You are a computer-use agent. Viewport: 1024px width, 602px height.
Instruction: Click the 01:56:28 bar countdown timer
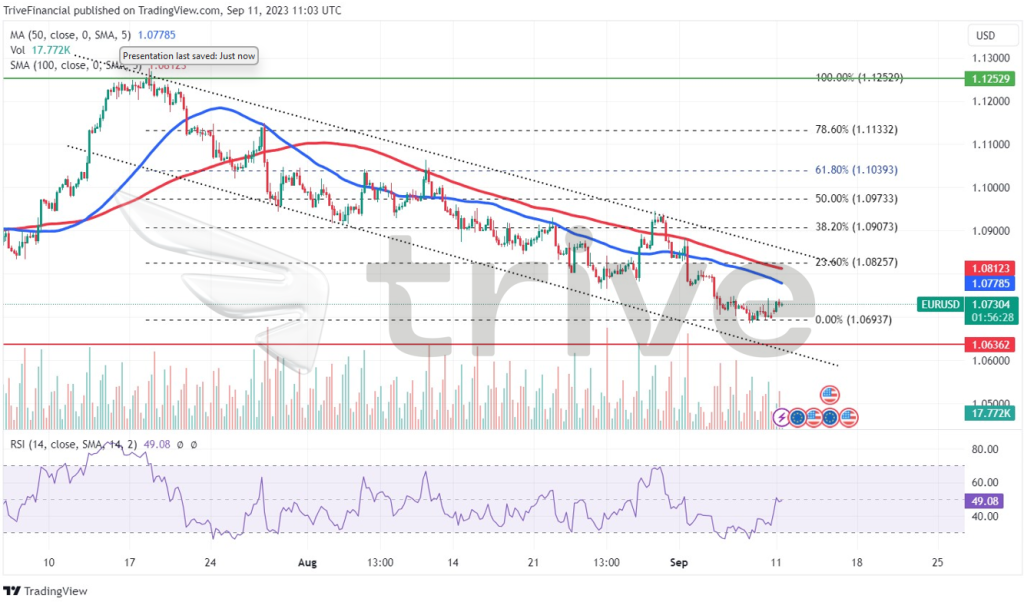click(991, 317)
